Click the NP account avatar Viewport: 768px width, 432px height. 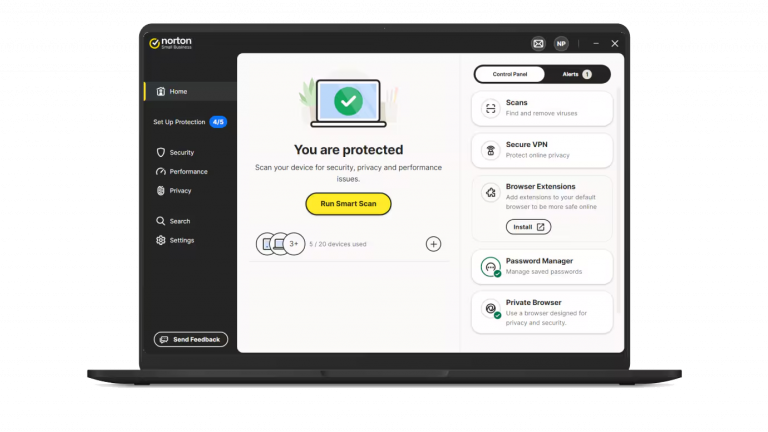tap(561, 44)
